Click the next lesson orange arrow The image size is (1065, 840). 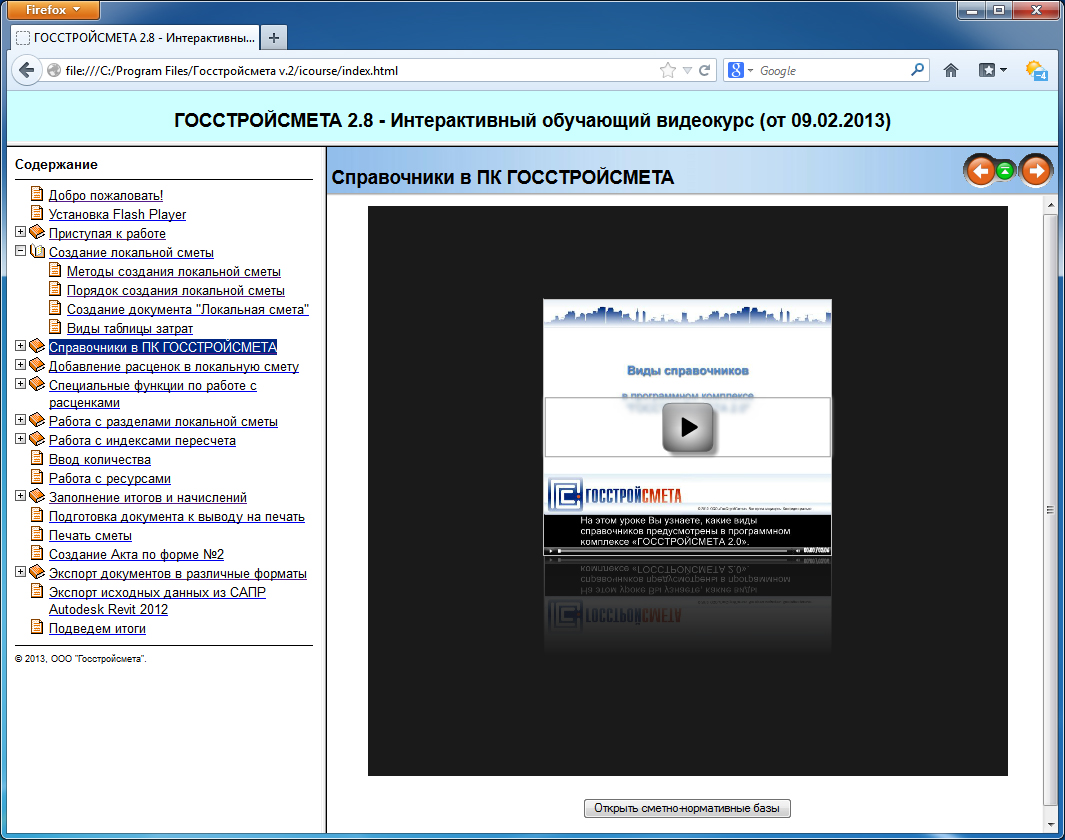click(x=1036, y=170)
